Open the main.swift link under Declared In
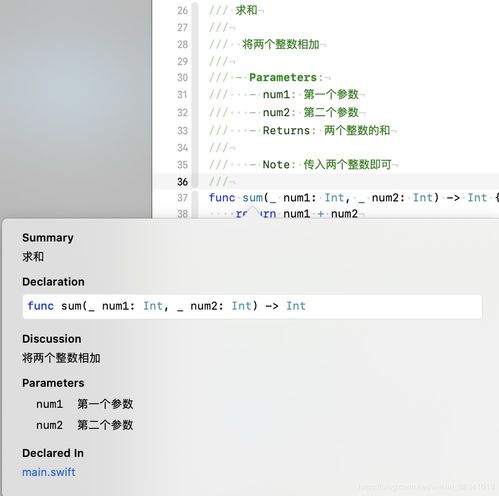Screen dimensions: 499x496 49,472
